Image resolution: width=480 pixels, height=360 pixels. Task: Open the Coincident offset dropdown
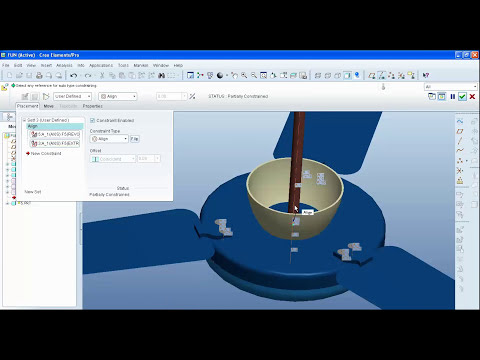(x=113, y=159)
